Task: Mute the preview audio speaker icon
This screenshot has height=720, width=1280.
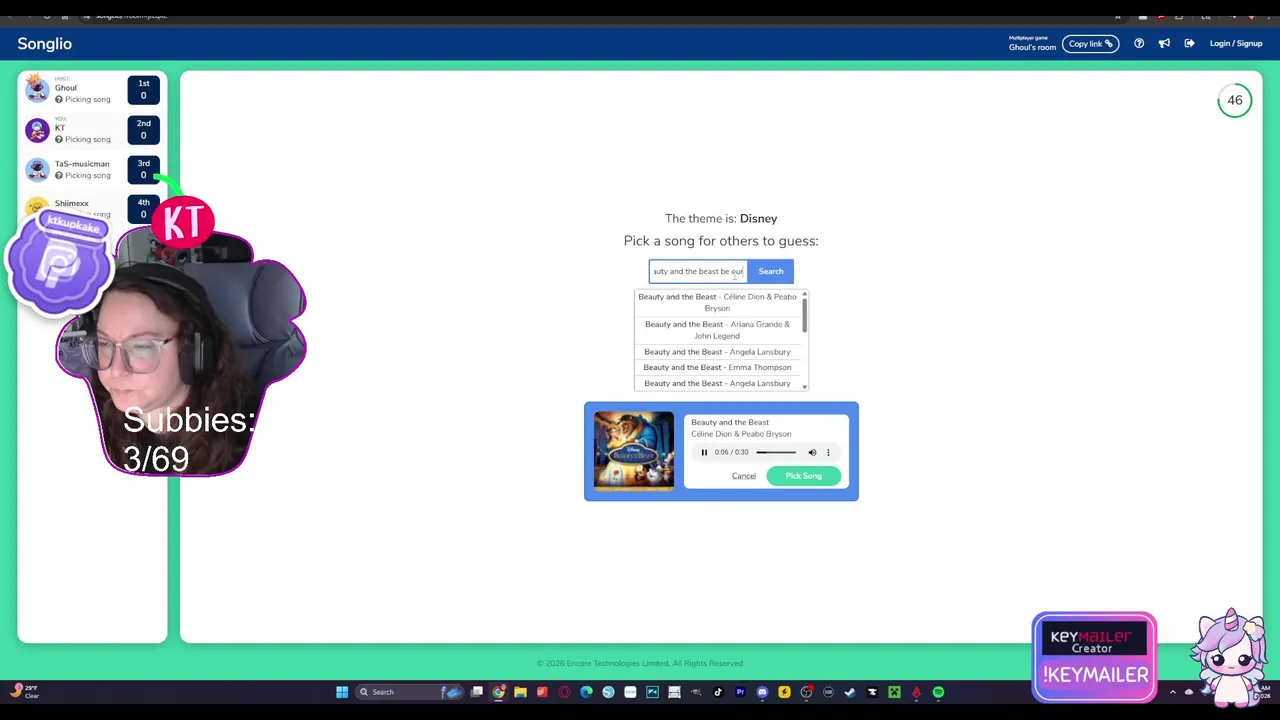Action: (x=812, y=452)
